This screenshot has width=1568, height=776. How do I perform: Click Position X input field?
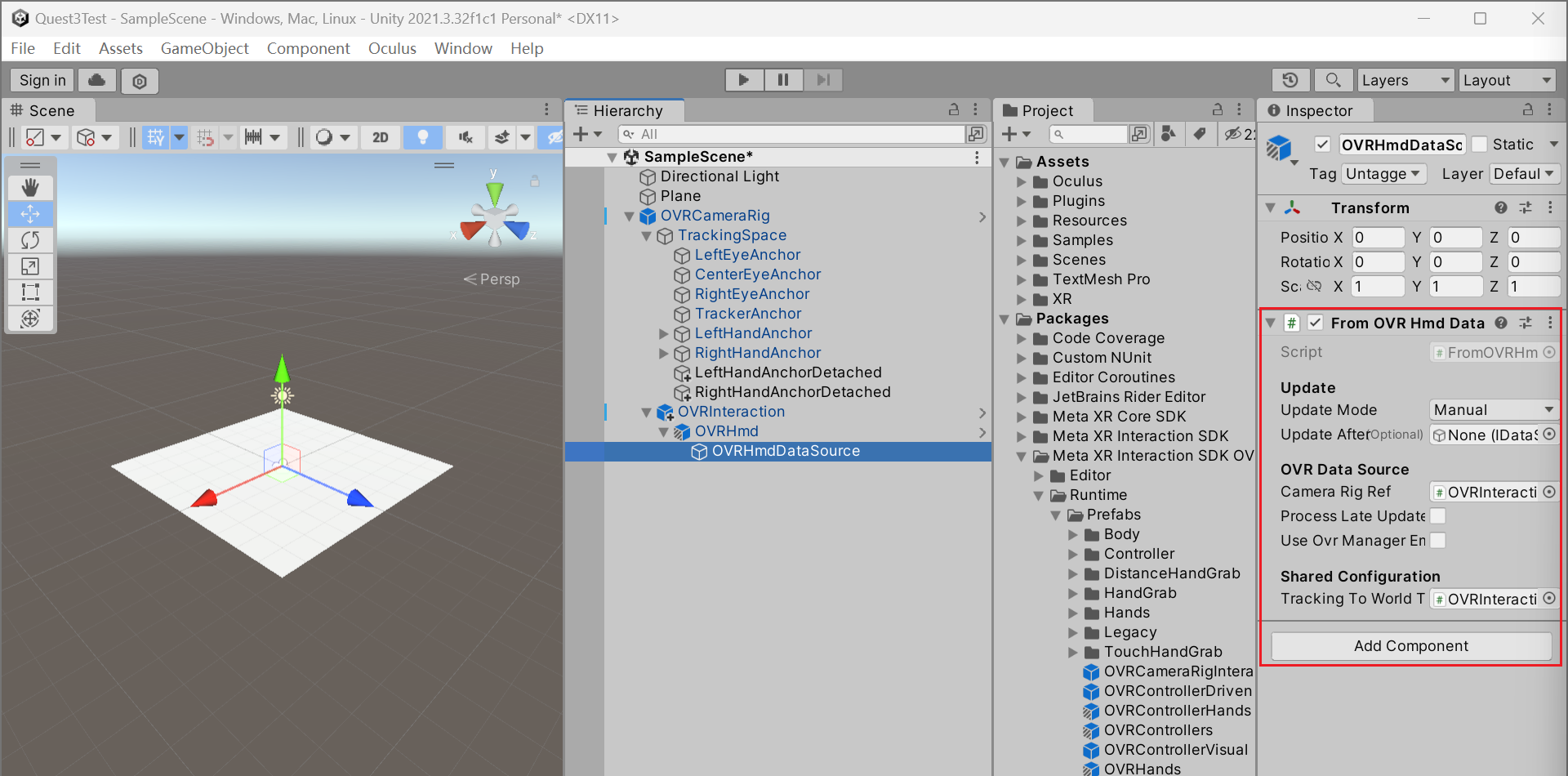1378,237
